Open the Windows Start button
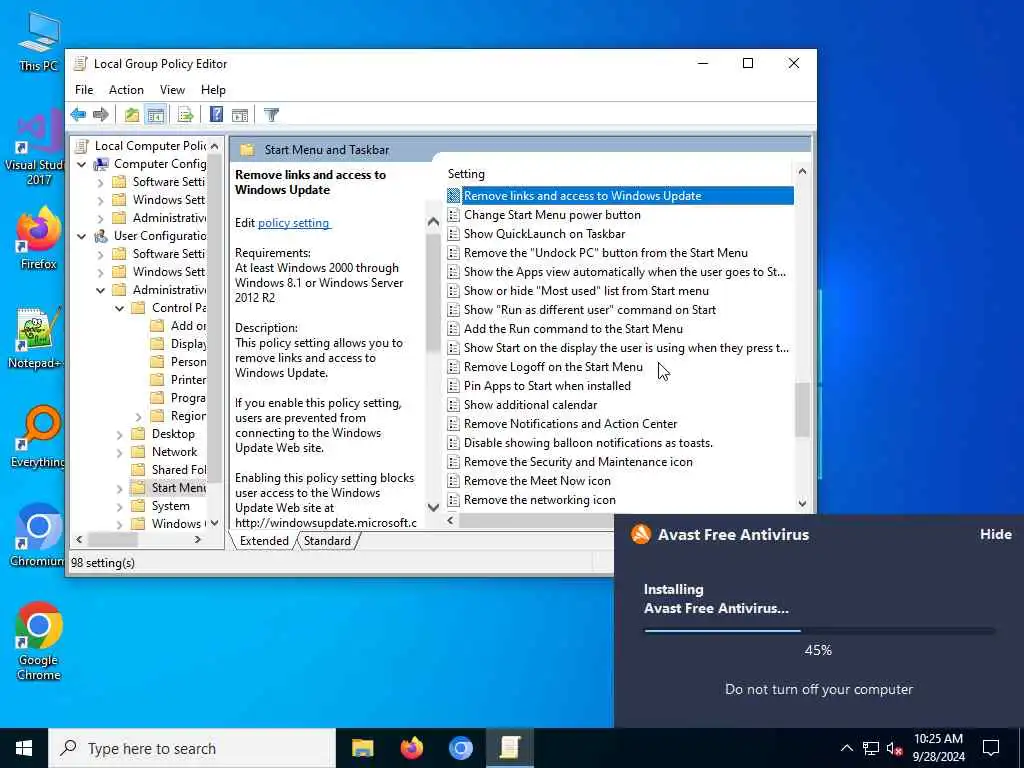Viewport: 1024px width, 768px height. tap(24, 748)
